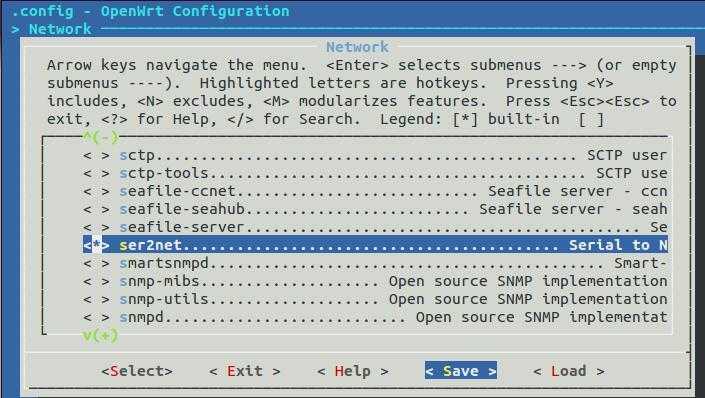Click snmpd 'Open source SNMP implementat' description
Viewport: 705px width, 398px height.
point(542,317)
